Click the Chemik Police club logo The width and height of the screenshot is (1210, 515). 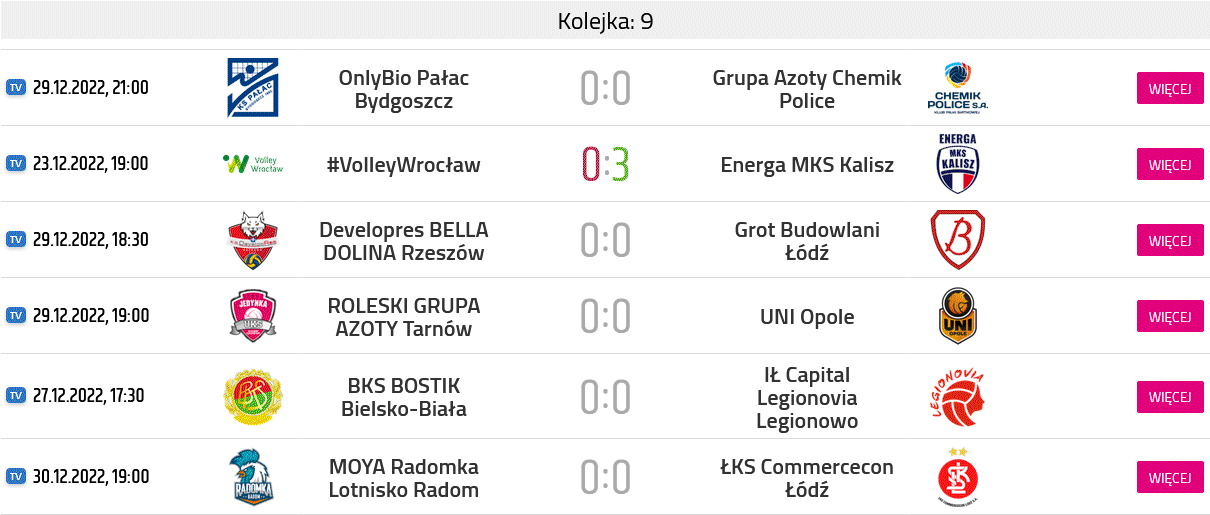pyautogui.click(x=957, y=88)
